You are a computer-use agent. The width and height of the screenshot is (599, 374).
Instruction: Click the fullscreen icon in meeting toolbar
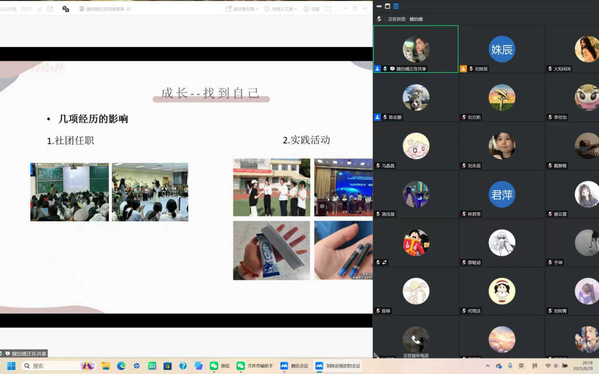pyautogui.click(x=328, y=9)
